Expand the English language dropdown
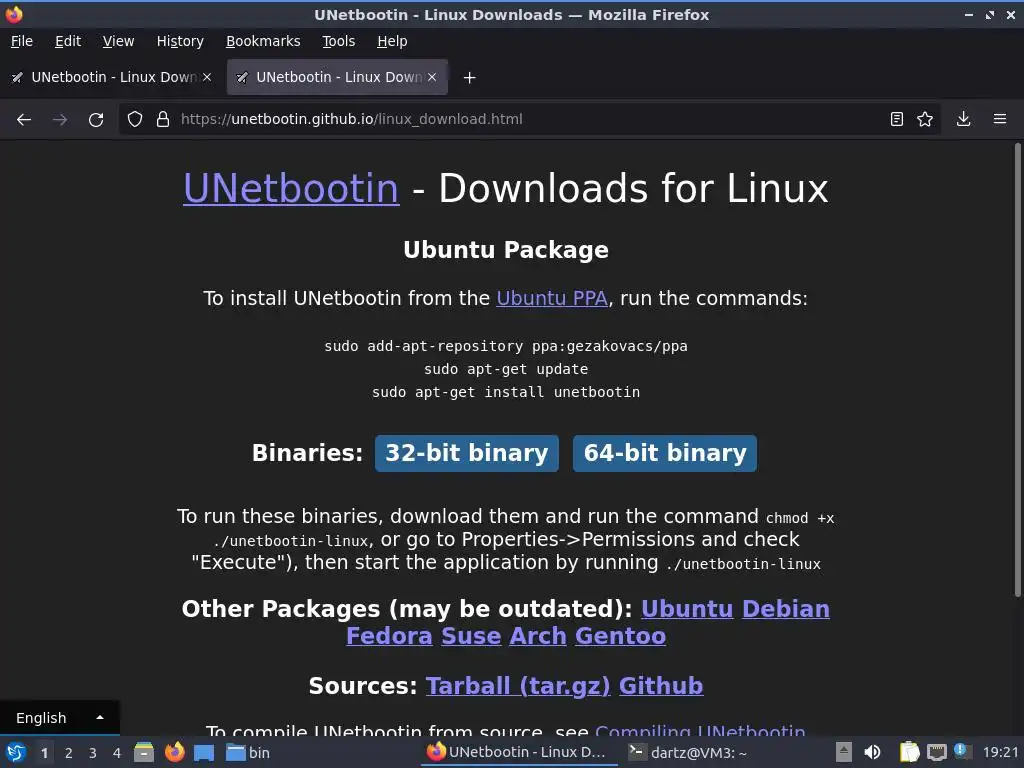This screenshot has height=768, width=1024. tap(59, 718)
